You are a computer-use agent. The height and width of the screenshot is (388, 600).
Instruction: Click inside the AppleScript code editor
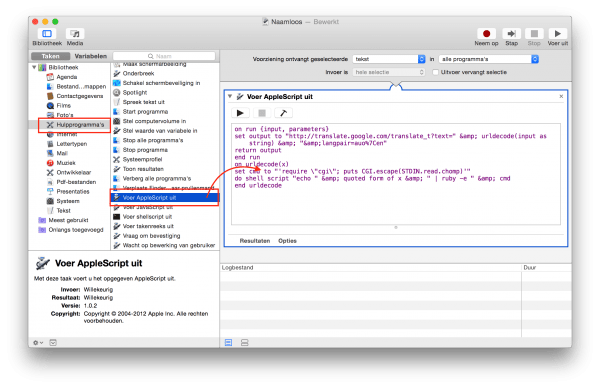396,174
